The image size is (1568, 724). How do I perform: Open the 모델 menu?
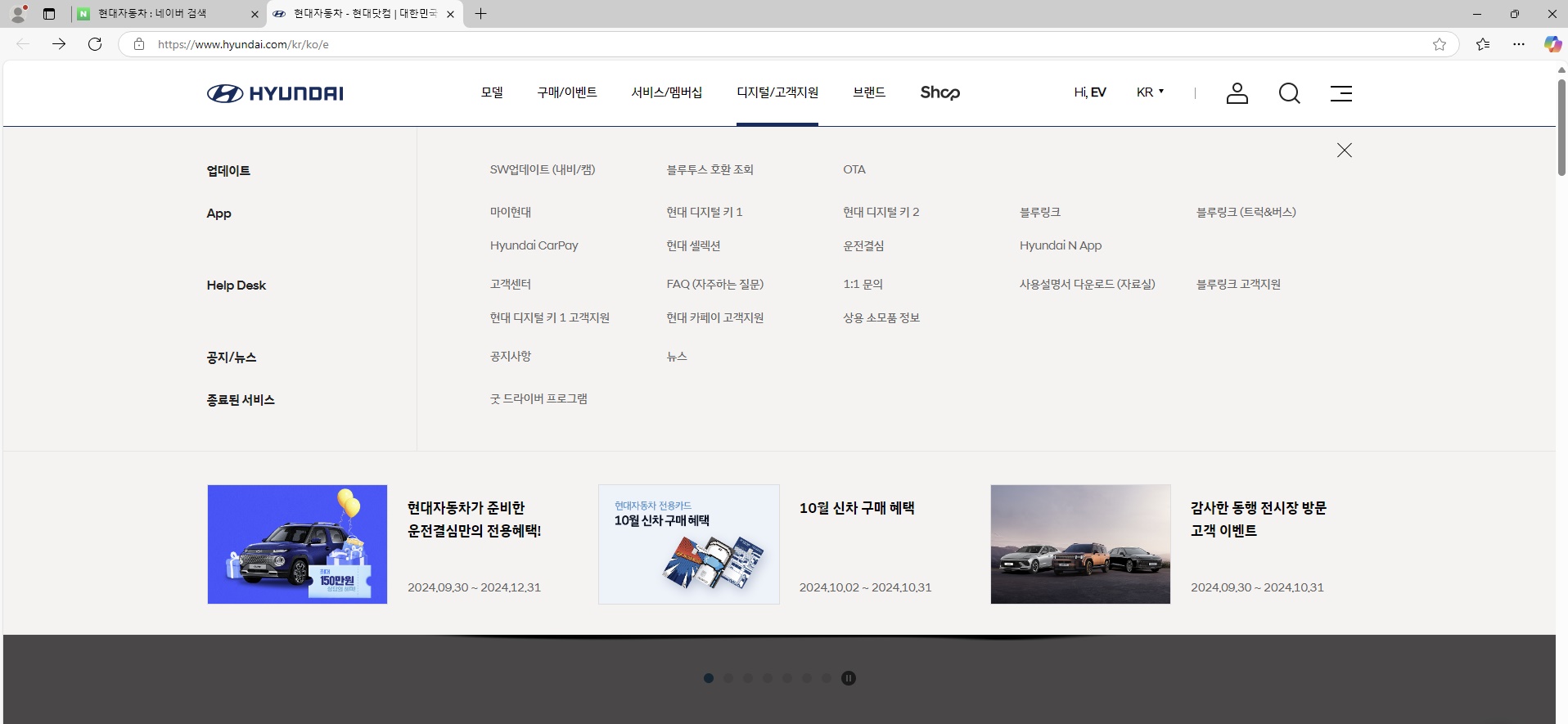492,92
